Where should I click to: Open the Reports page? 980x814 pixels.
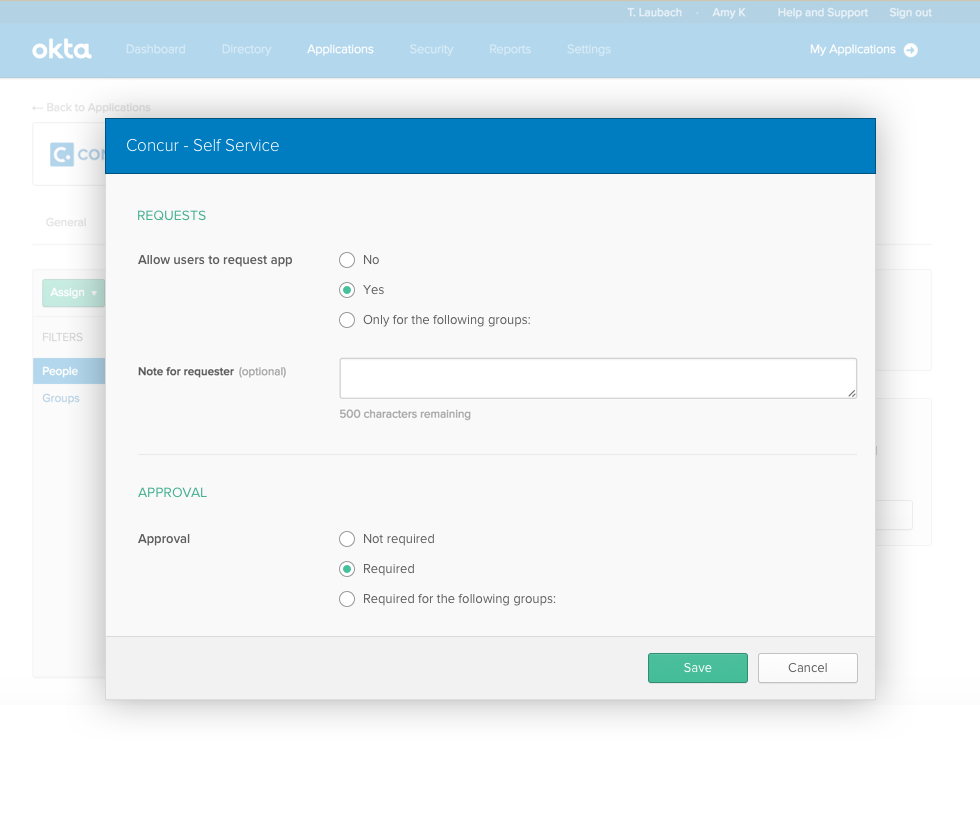(510, 49)
